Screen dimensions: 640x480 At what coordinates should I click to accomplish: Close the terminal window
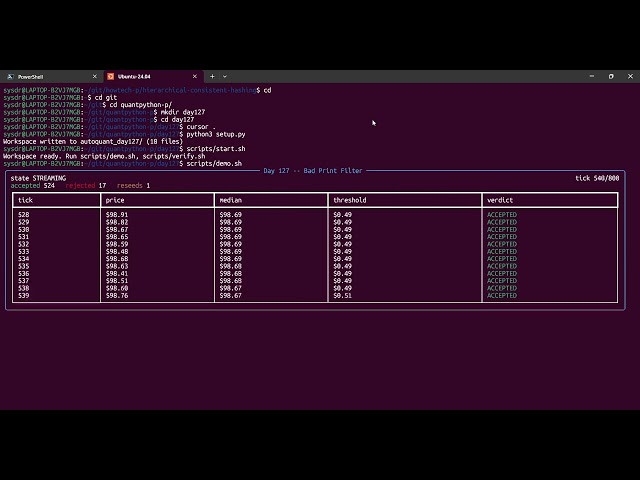tap(630, 76)
